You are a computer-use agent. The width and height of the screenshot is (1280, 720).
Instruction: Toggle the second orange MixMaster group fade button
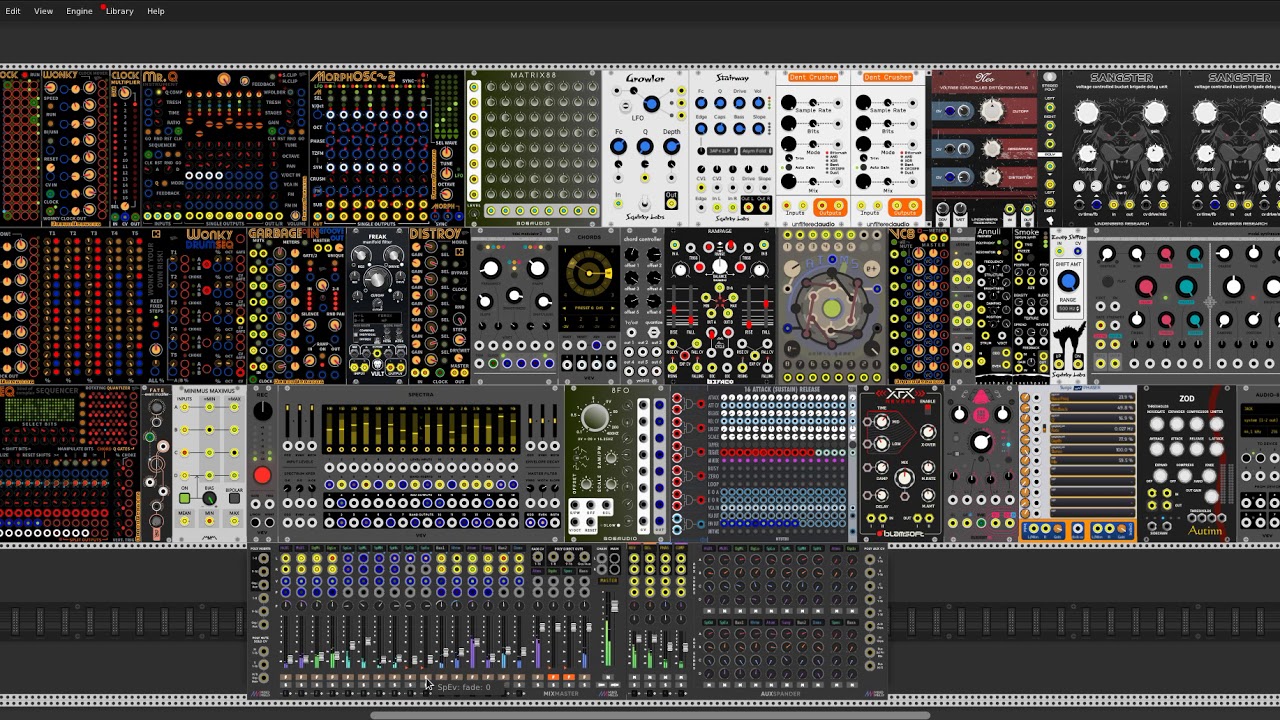568,679
